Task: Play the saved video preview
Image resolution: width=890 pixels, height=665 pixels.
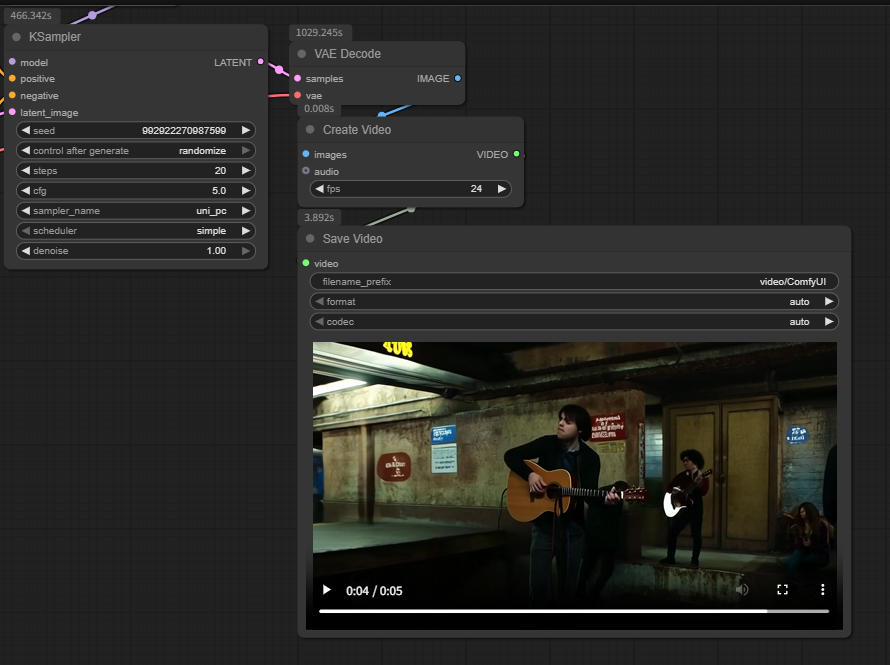Action: click(x=326, y=590)
